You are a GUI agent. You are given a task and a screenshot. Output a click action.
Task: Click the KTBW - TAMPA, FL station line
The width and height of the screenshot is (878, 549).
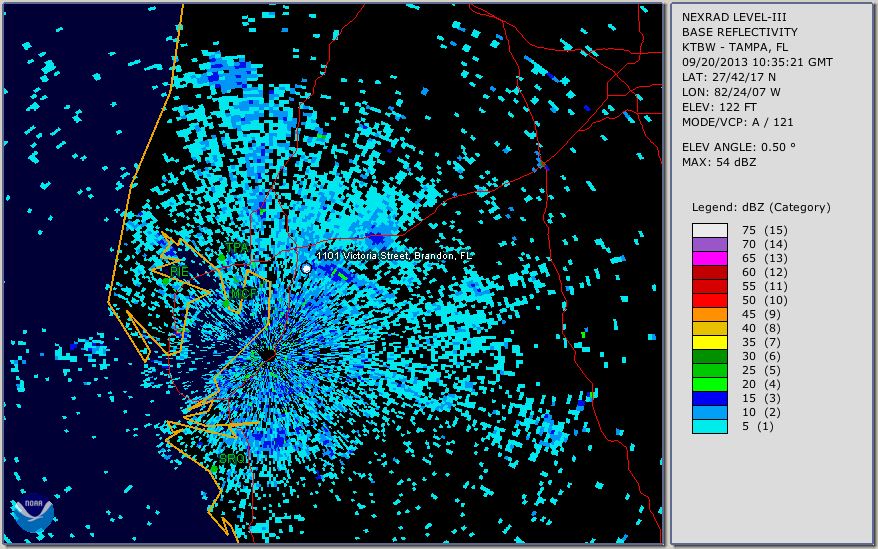tap(735, 47)
